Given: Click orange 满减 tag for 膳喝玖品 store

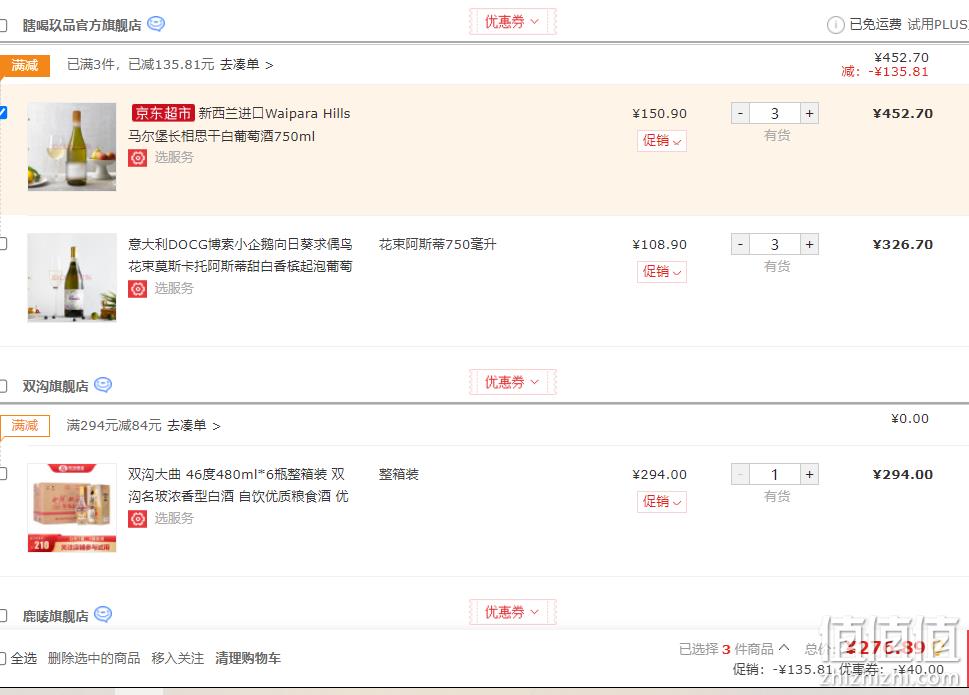Looking at the screenshot, I should point(25,65).
